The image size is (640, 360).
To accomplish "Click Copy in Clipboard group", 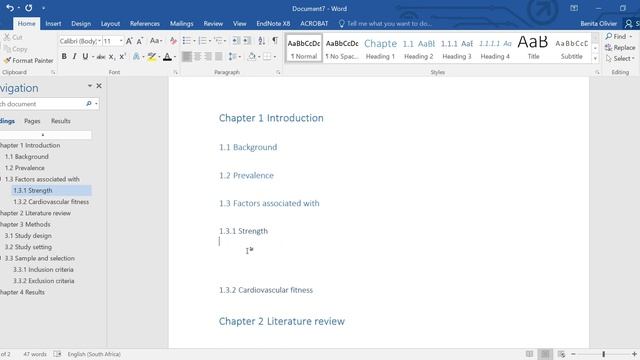I will [16, 49].
